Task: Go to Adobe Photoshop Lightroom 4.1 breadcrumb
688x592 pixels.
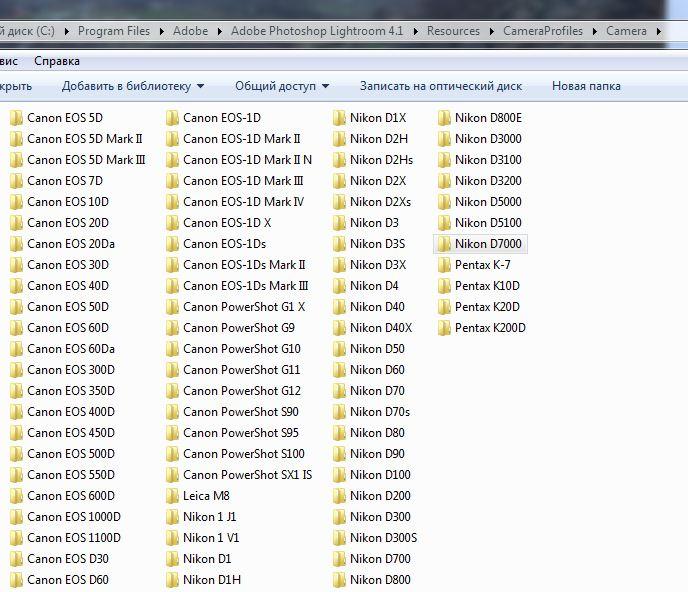Action: pyautogui.click(x=317, y=31)
